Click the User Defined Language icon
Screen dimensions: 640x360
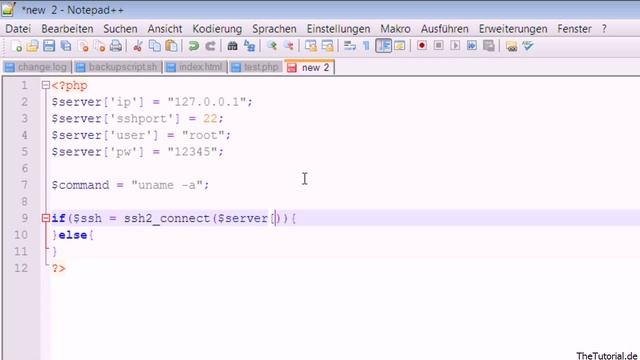pos(400,46)
